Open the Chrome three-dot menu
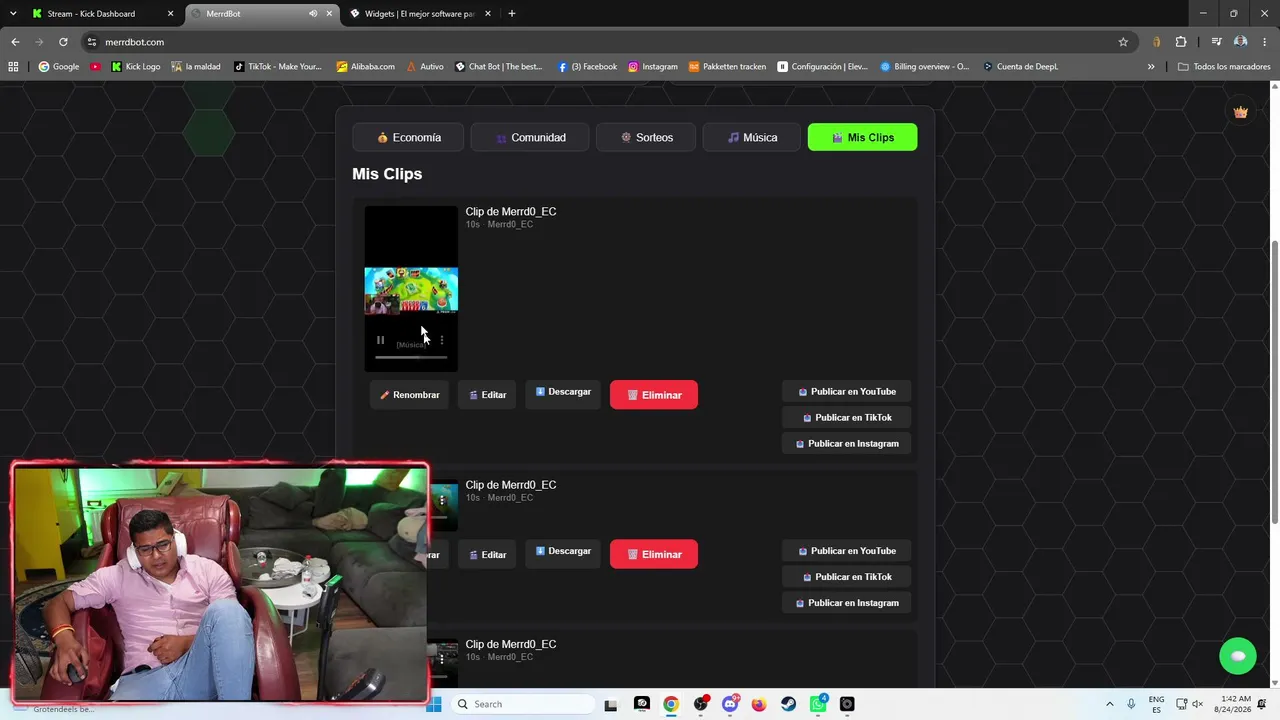 (x=1265, y=42)
